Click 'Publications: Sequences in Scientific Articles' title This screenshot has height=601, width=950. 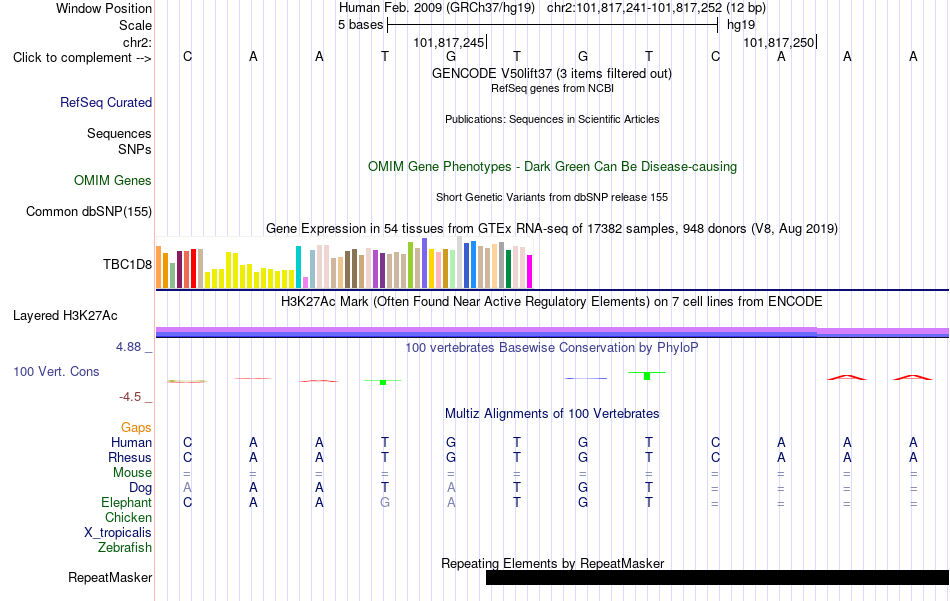pos(552,119)
